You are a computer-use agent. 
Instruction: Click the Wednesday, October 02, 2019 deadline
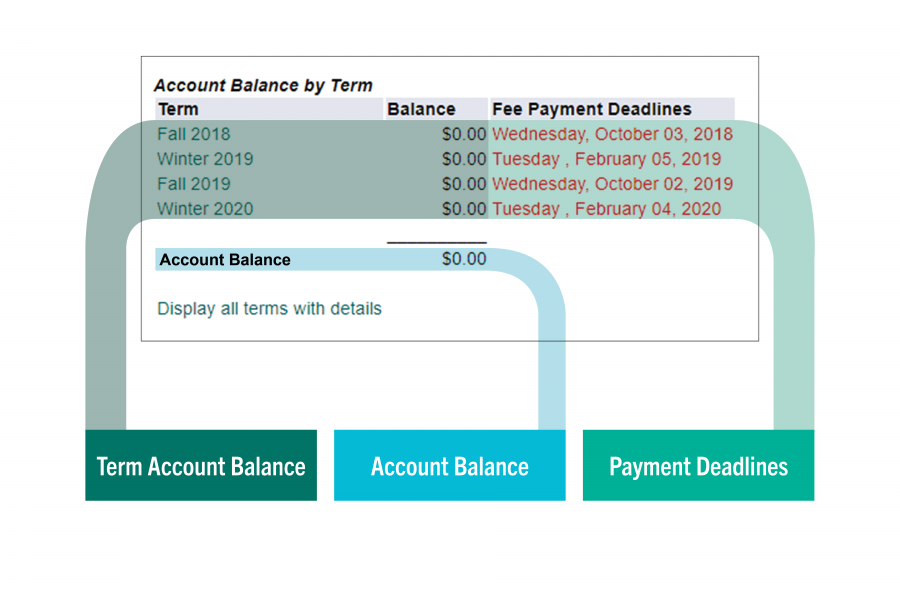pyautogui.click(x=612, y=184)
